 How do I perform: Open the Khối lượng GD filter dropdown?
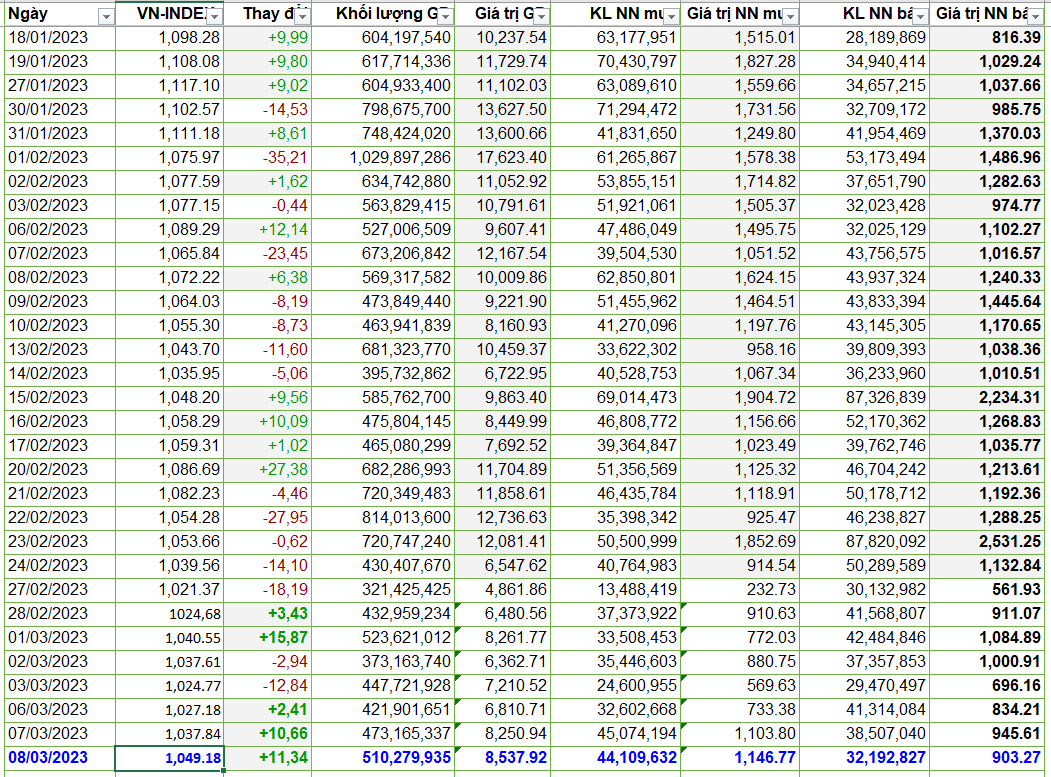click(x=446, y=15)
